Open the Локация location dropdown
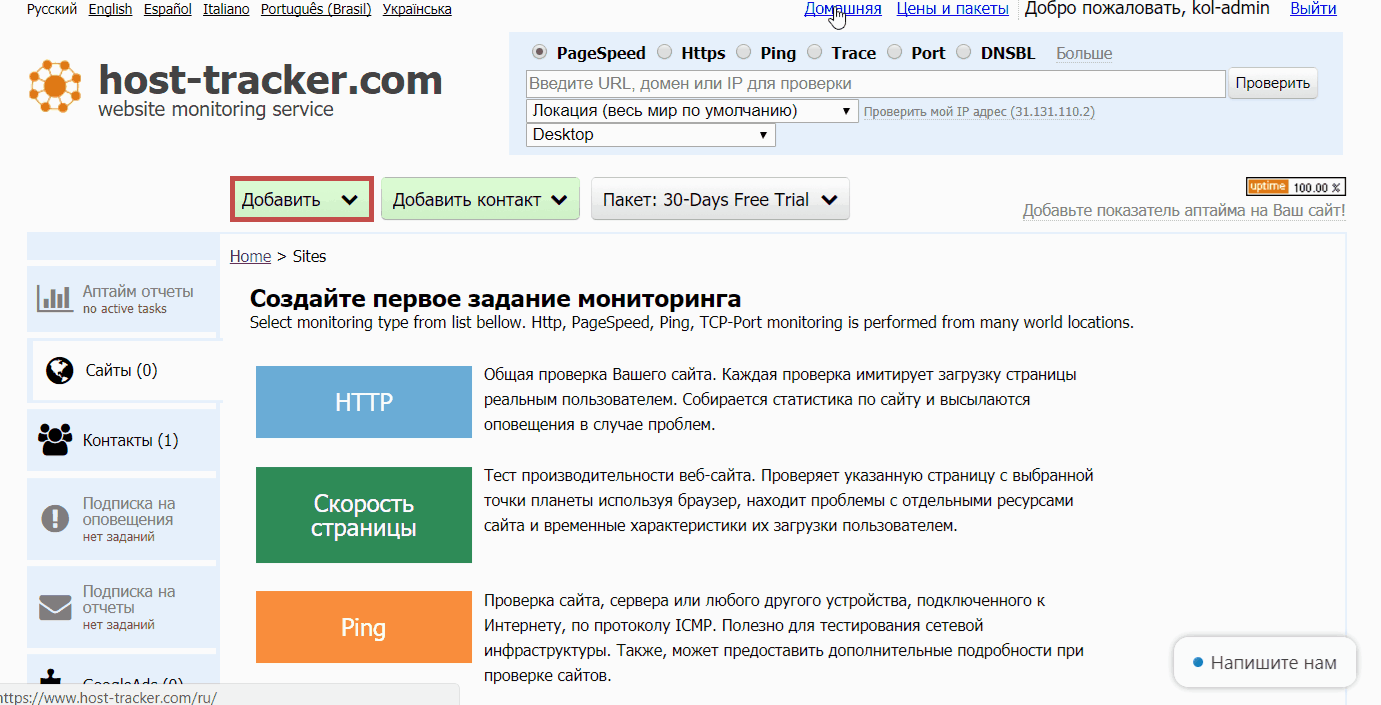The height and width of the screenshot is (705, 1381). click(x=692, y=110)
